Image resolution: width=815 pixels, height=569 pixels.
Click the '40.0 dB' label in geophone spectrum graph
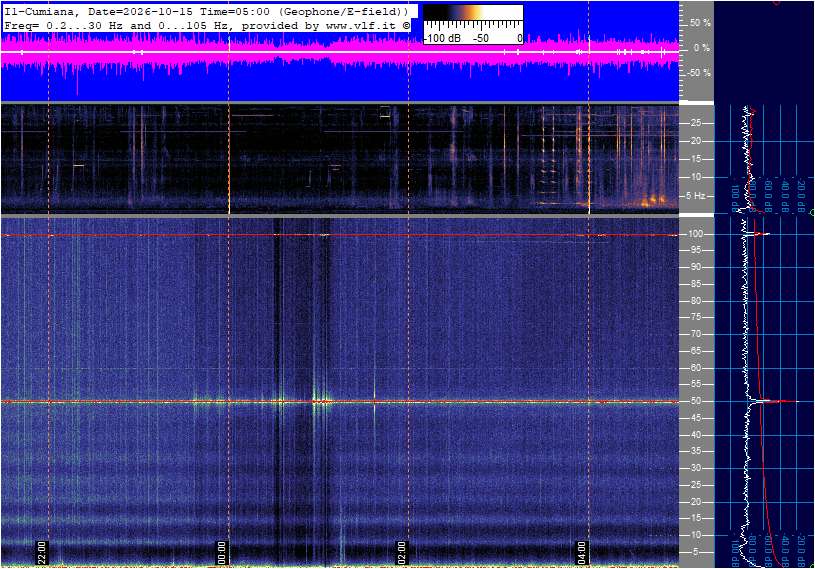point(785,197)
